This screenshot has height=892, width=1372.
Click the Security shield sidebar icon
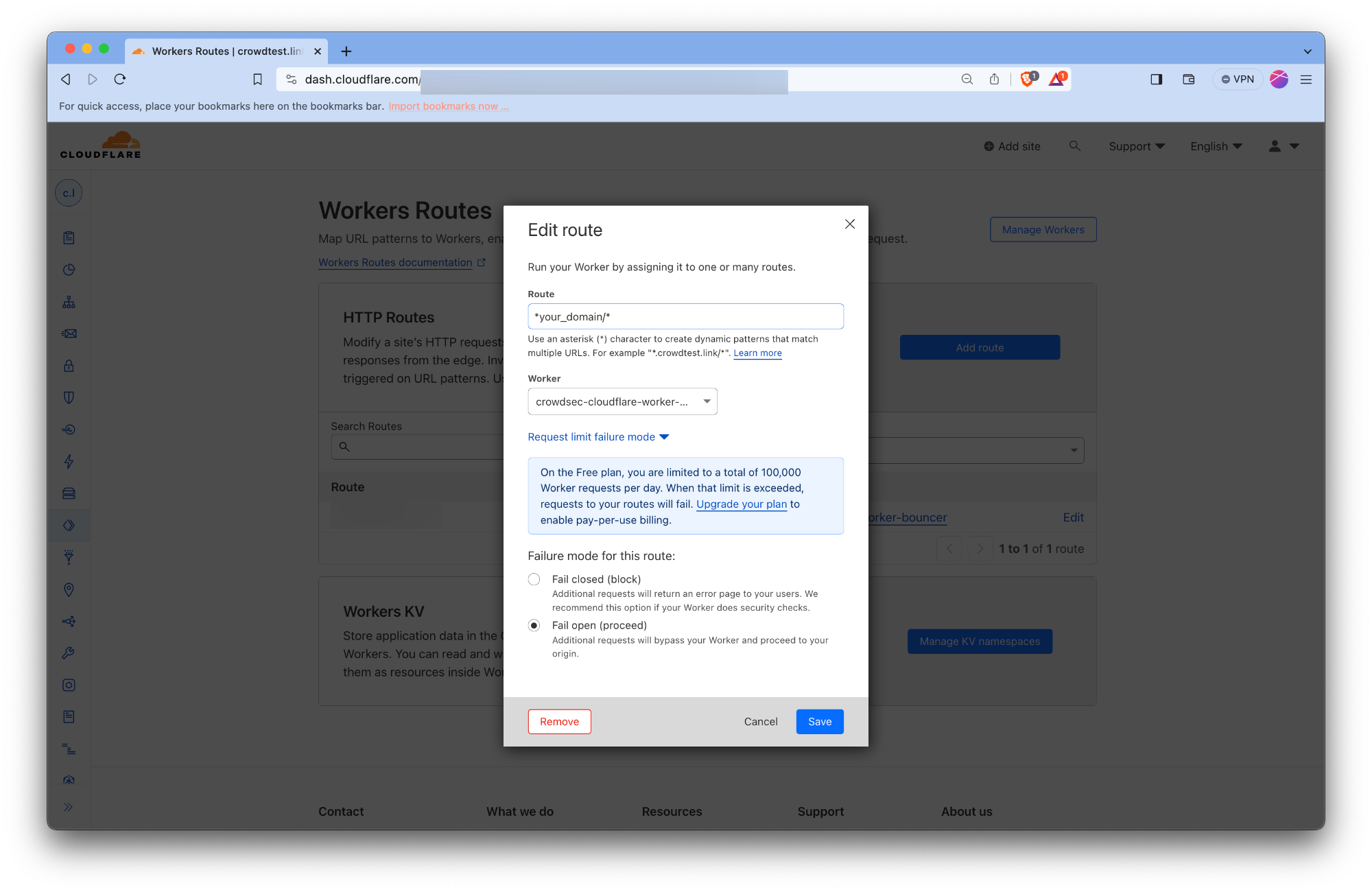pyautogui.click(x=69, y=397)
